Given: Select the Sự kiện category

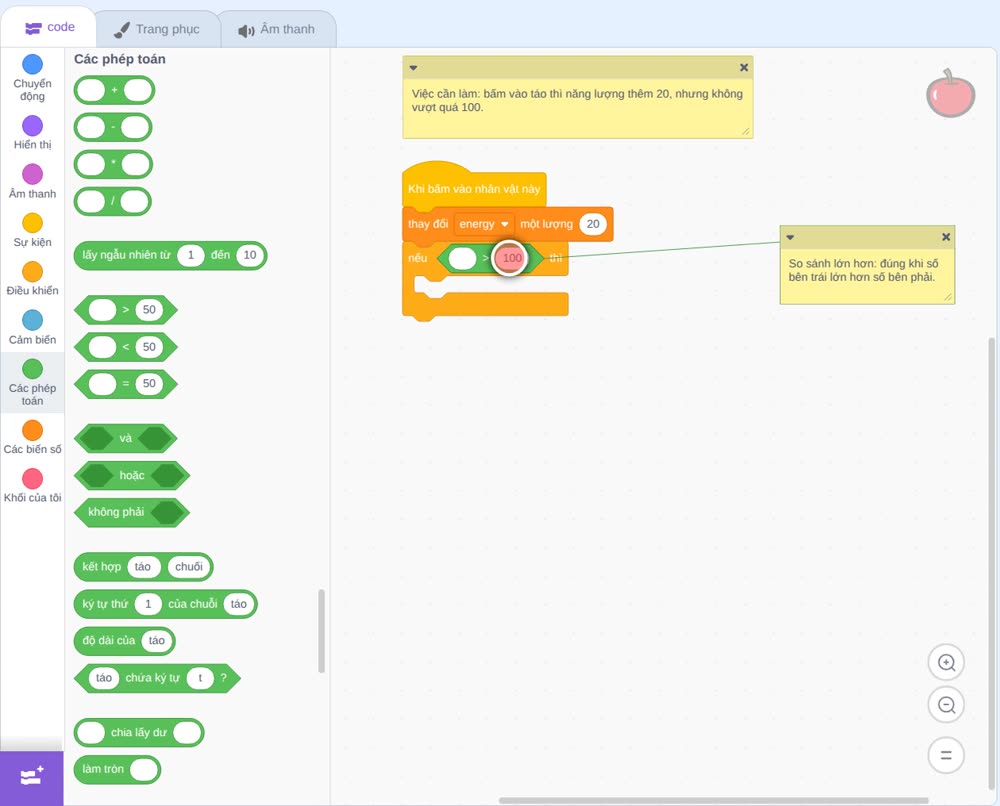Looking at the screenshot, I should [33, 230].
